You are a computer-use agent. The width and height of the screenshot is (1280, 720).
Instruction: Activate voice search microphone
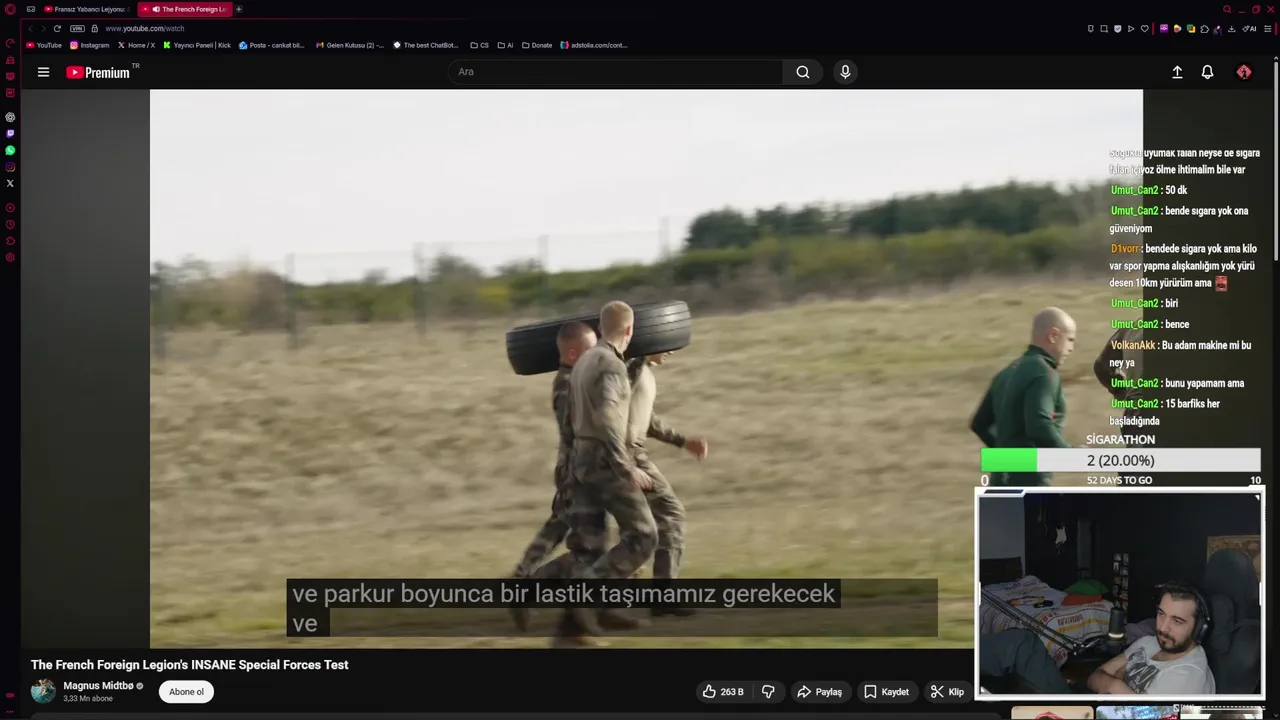click(845, 72)
